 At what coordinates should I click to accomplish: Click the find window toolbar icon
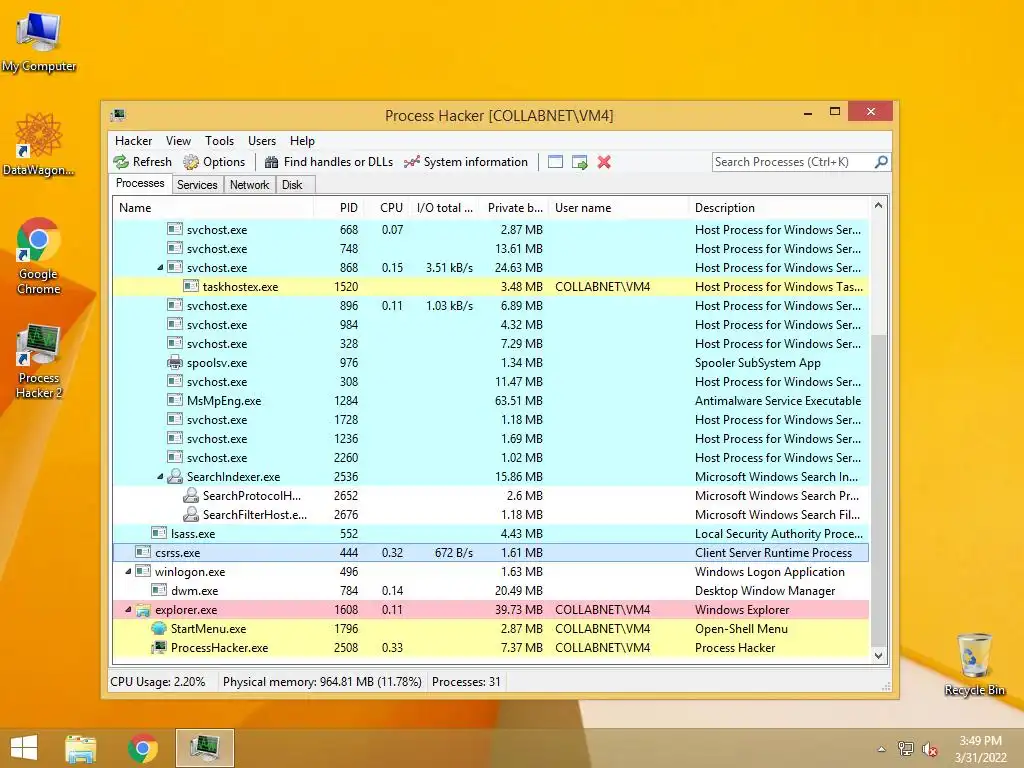pos(555,162)
